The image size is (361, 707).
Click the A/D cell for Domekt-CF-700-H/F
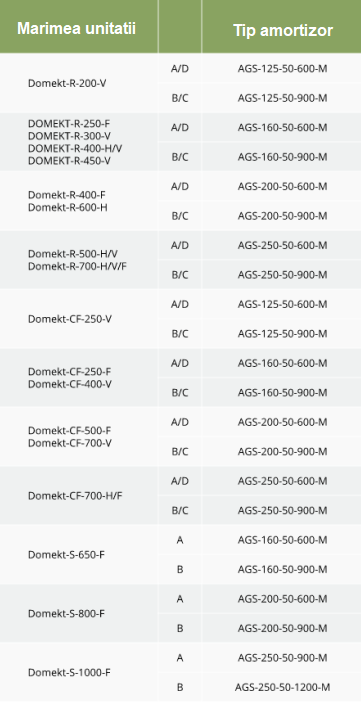click(x=180, y=481)
